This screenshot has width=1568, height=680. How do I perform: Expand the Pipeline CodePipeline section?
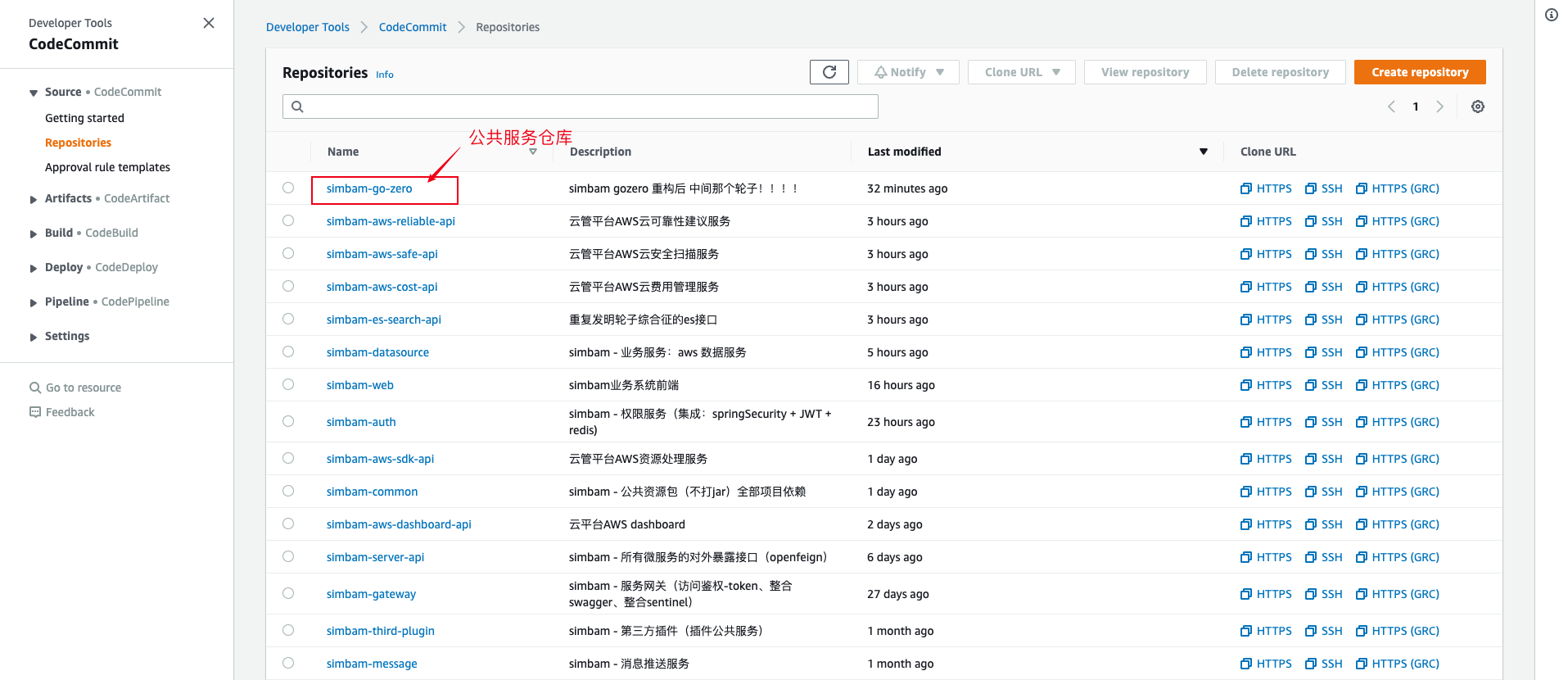click(34, 302)
